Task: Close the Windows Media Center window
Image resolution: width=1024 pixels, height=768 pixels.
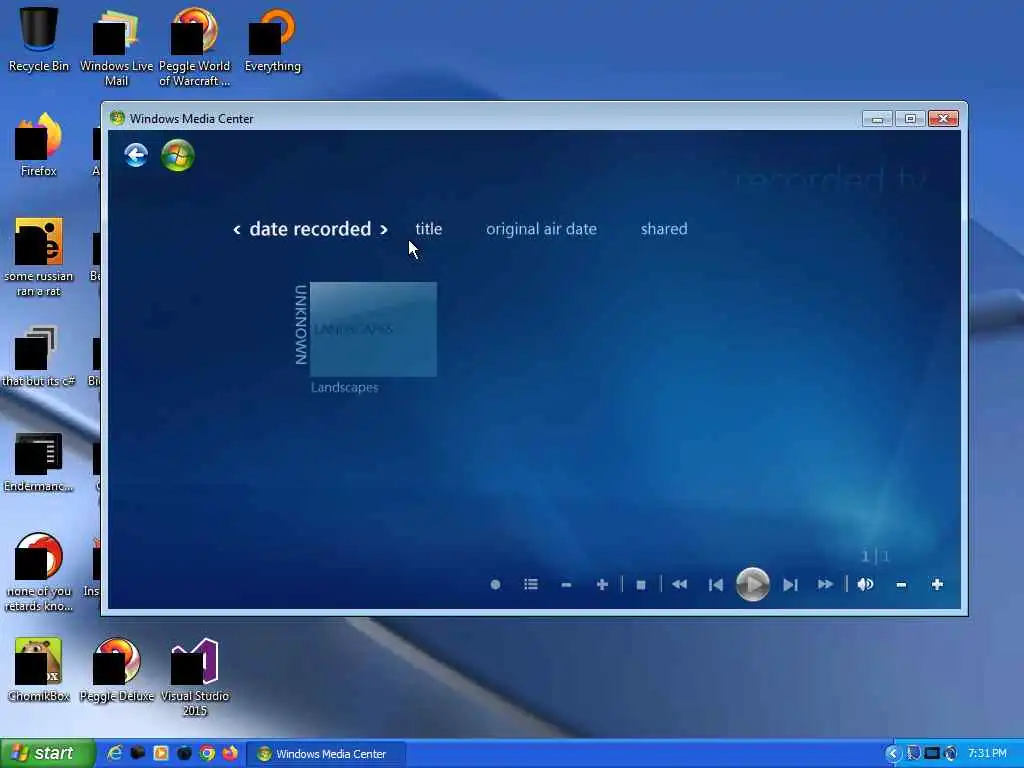Action: [x=943, y=119]
